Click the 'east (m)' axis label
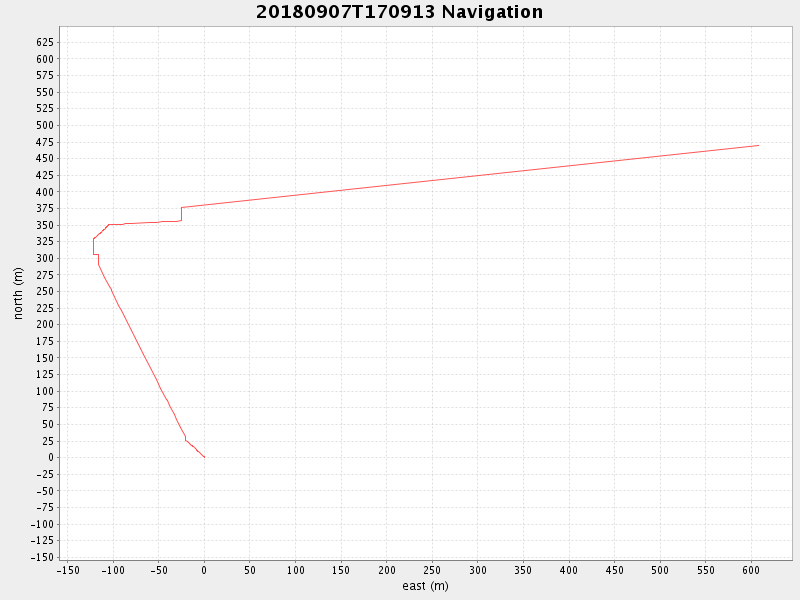The width and height of the screenshot is (800, 600). click(x=425, y=586)
